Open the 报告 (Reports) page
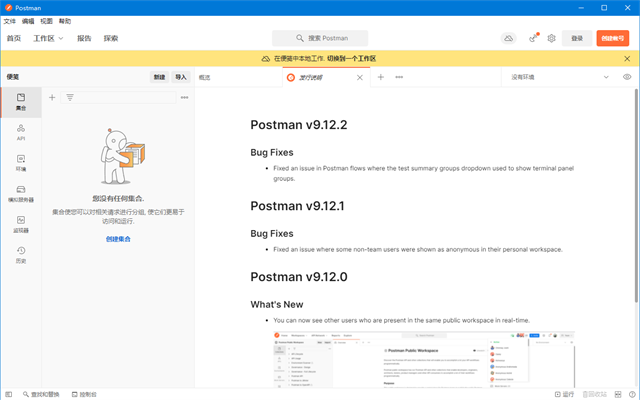Screen dimensions: 640x400 coord(84,38)
